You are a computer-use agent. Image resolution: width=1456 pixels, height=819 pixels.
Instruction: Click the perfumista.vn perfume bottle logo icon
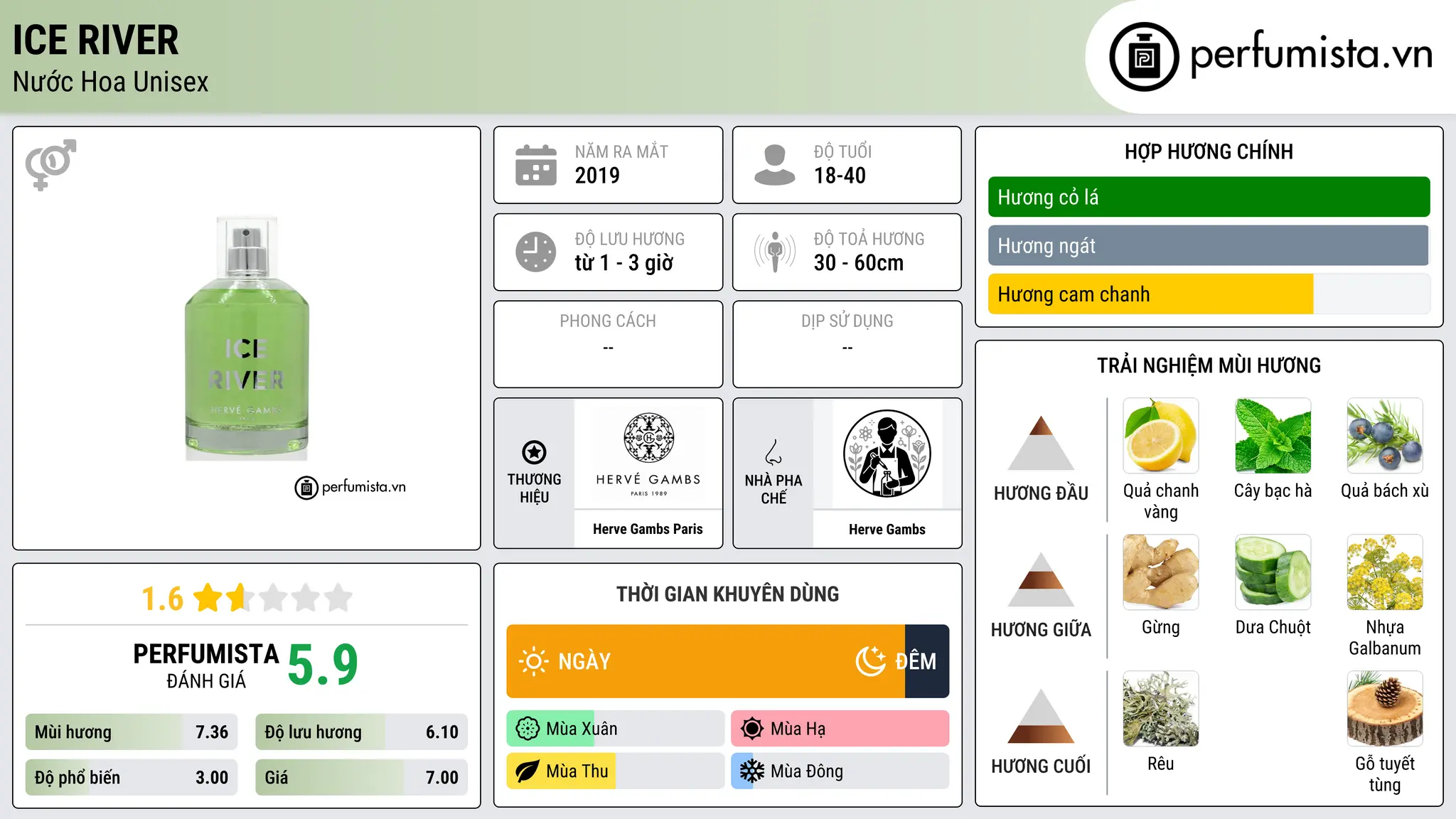pos(1144,57)
